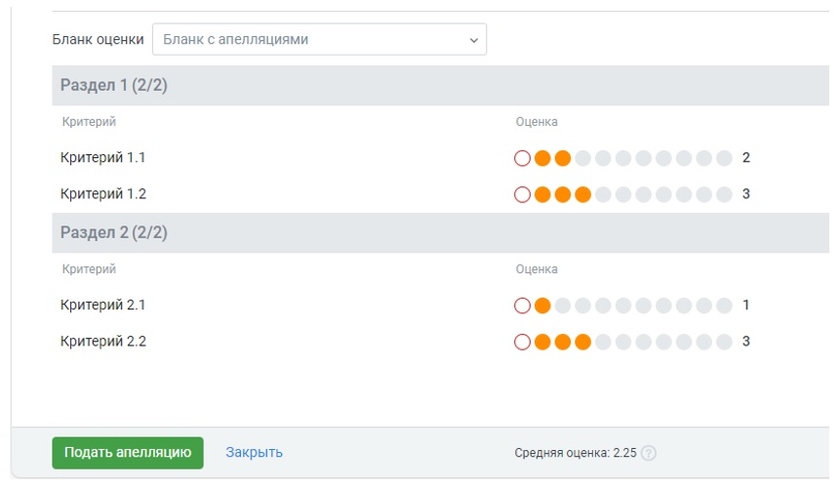Image resolution: width=840 pixels, height=490 pixels.
Task: Select third orange dot for Критерий 1.2
Action: pos(583,194)
